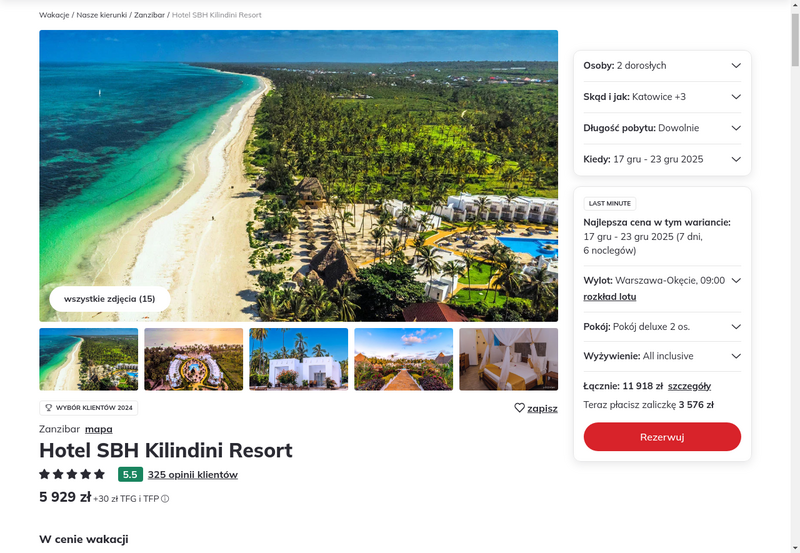Open the TFG and TFP info icon

tap(165, 499)
